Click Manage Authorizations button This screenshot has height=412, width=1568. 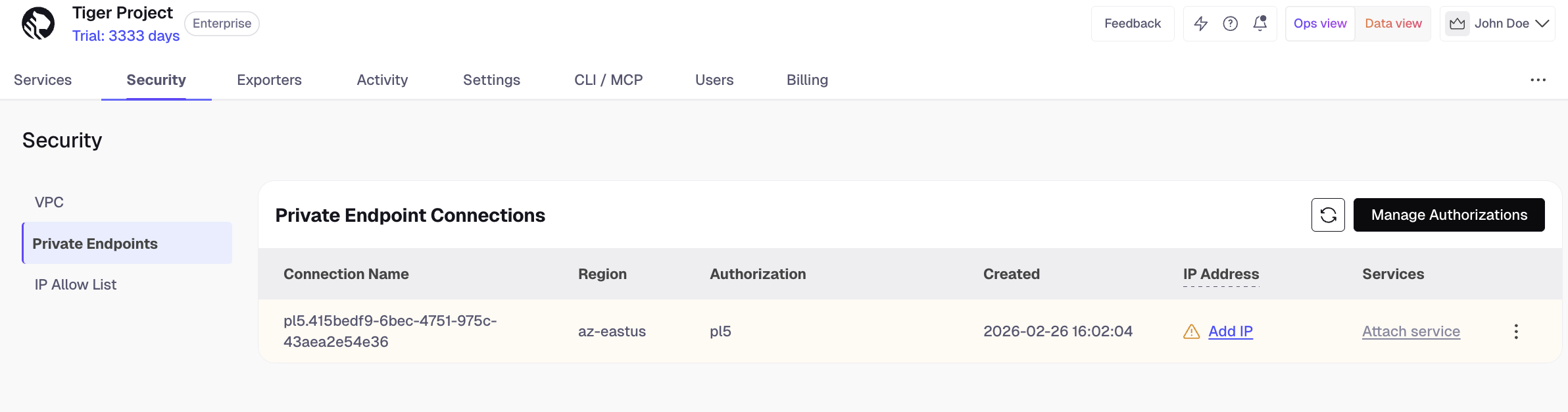coord(1449,215)
